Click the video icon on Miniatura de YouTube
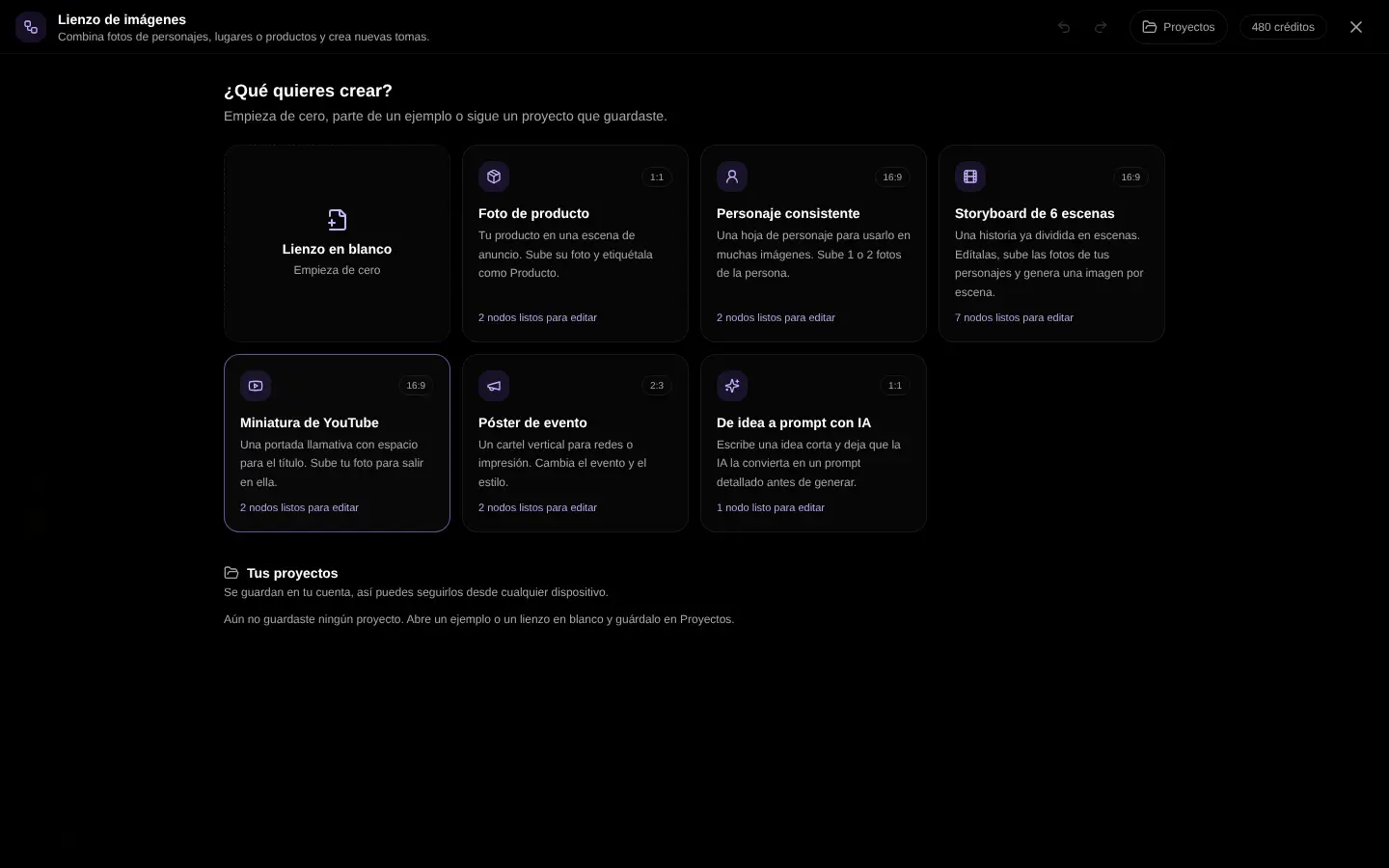1389x868 pixels. 256,386
